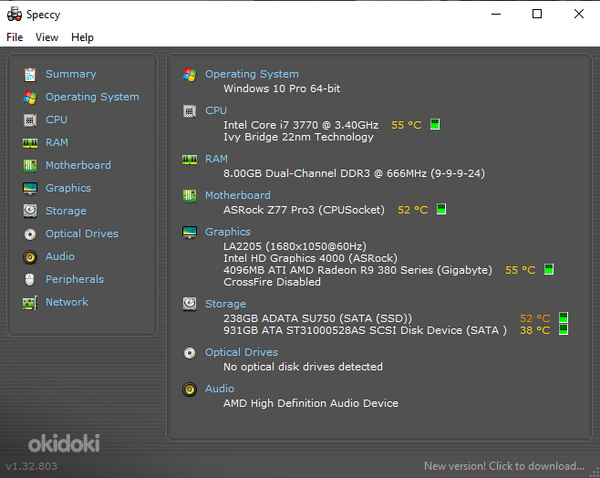Click the Peripherals mouse icon in sidebar
The width and height of the screenshot is (600, 478).
(x=30, y=279)
